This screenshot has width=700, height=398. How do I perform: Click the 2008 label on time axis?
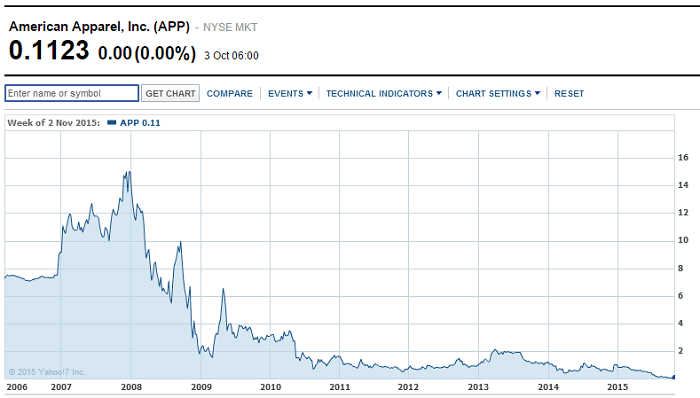(x=131, y=387)
